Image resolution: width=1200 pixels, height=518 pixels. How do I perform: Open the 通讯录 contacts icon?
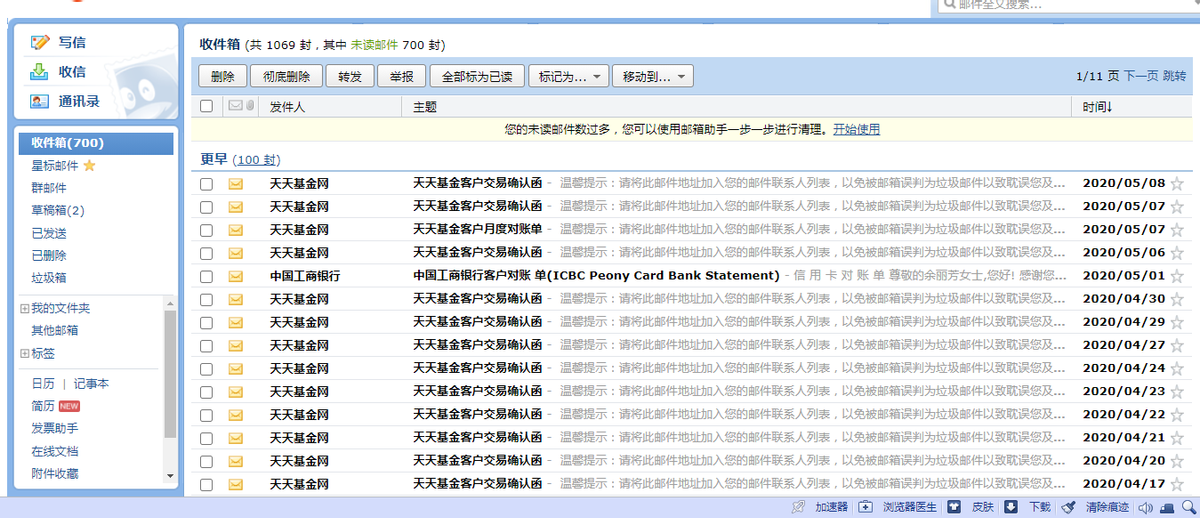[40, 101]
